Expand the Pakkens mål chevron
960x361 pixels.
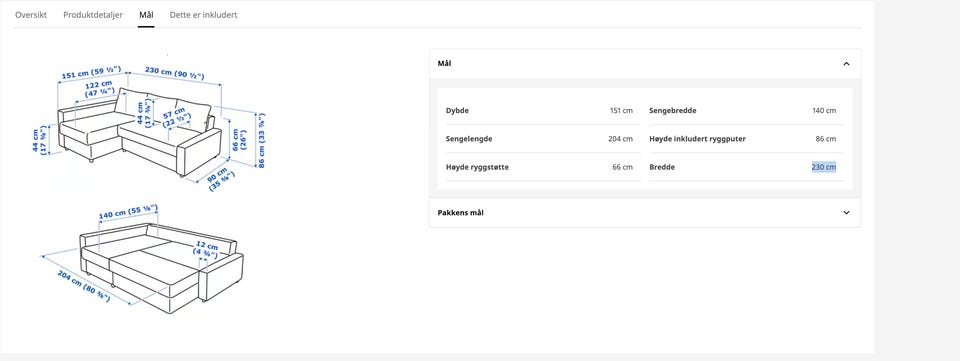click(846, 213)
